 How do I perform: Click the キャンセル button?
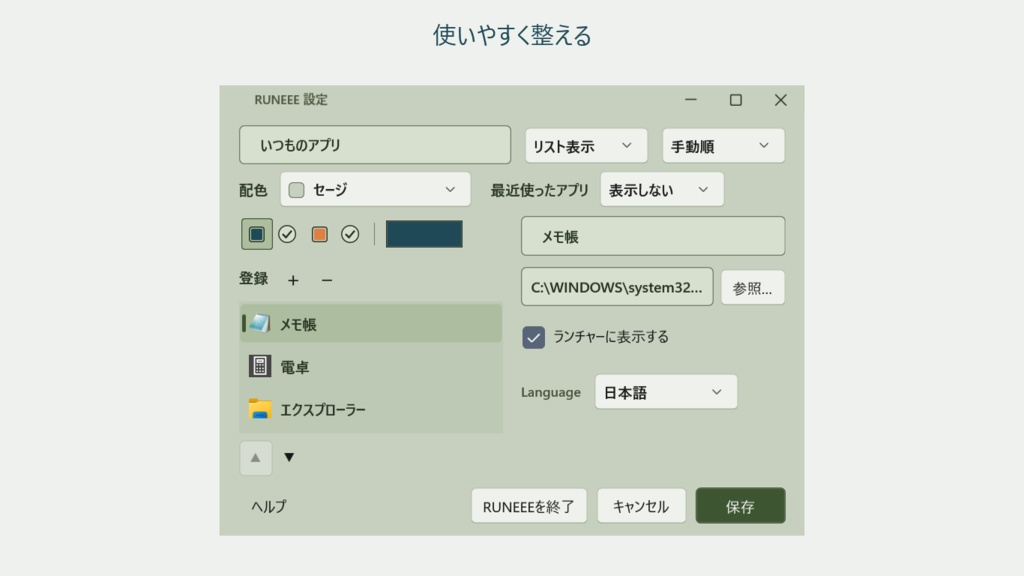click(x=641, y=505)
